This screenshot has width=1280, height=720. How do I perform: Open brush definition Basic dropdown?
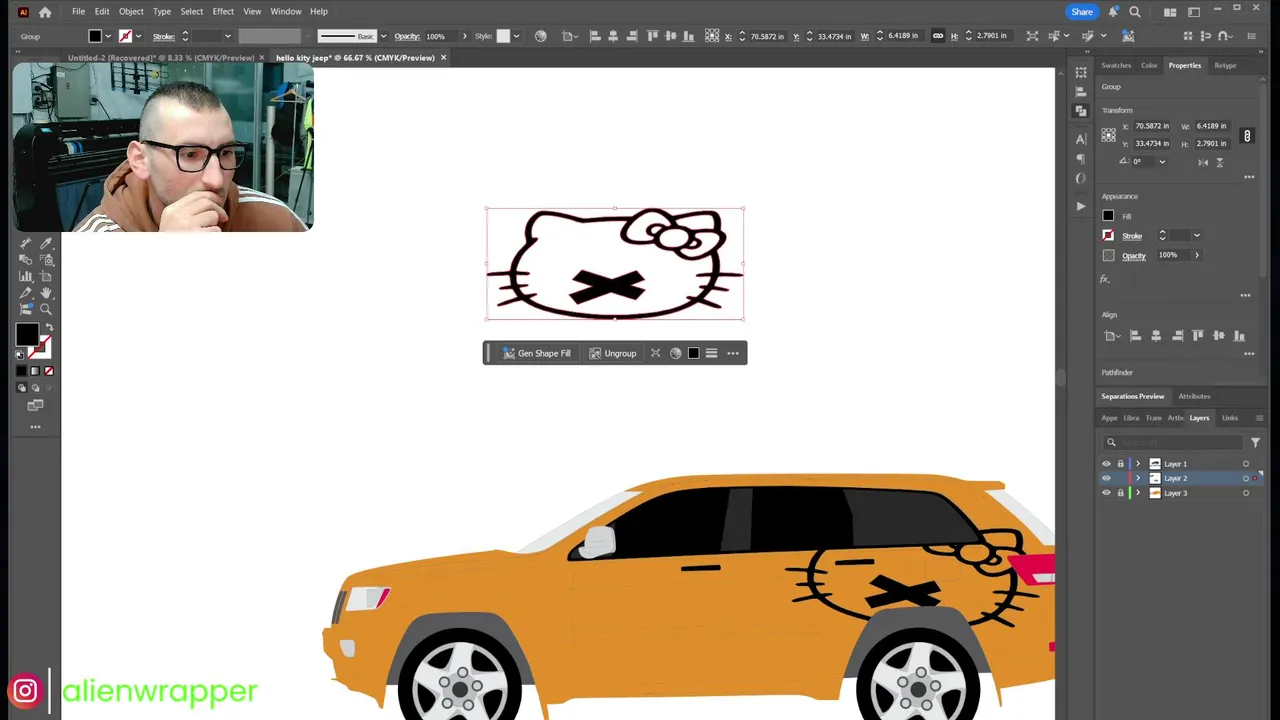click(383, 36)
